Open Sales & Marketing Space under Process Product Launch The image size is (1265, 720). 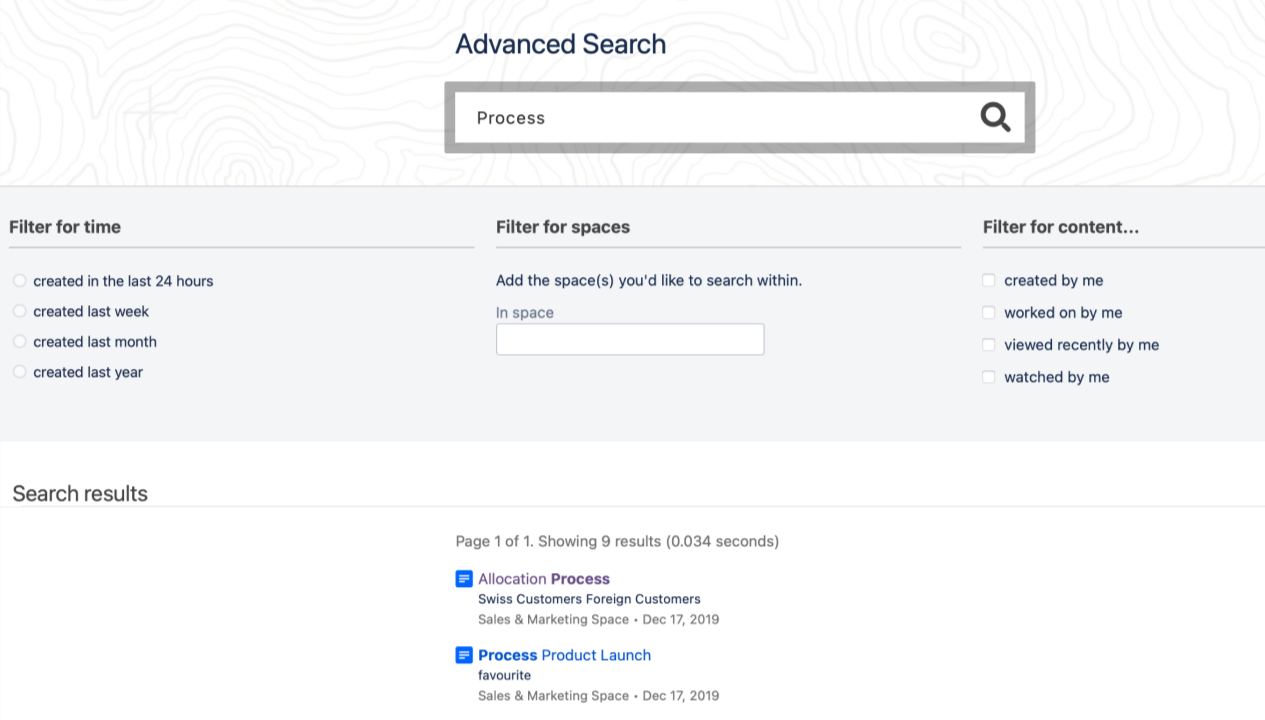[x=553, y=695]
